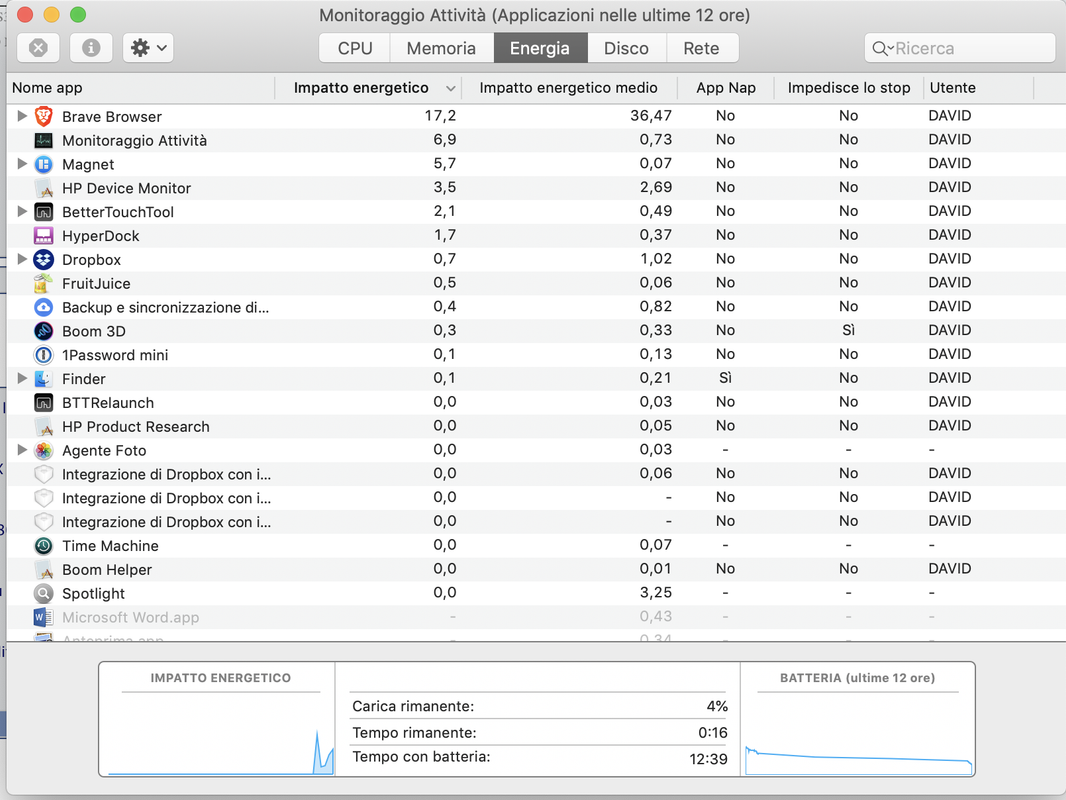Click Finder's App Nap Sì value

click(725, 378)
